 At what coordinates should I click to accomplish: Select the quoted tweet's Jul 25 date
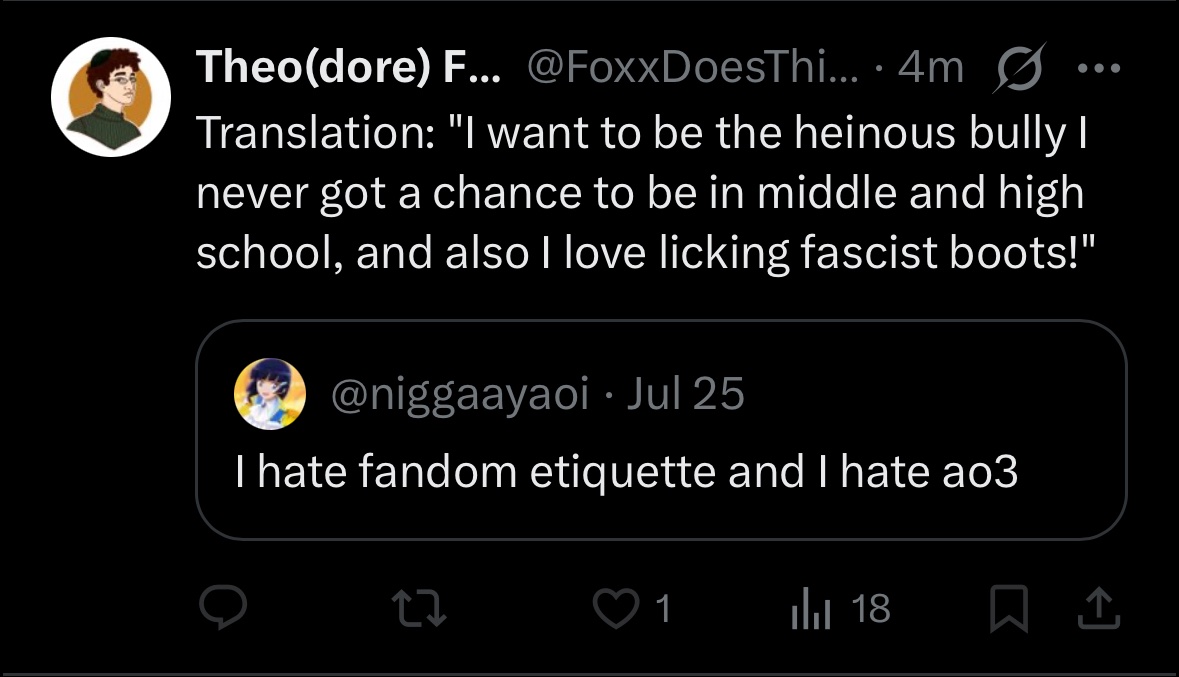[685, 393]
